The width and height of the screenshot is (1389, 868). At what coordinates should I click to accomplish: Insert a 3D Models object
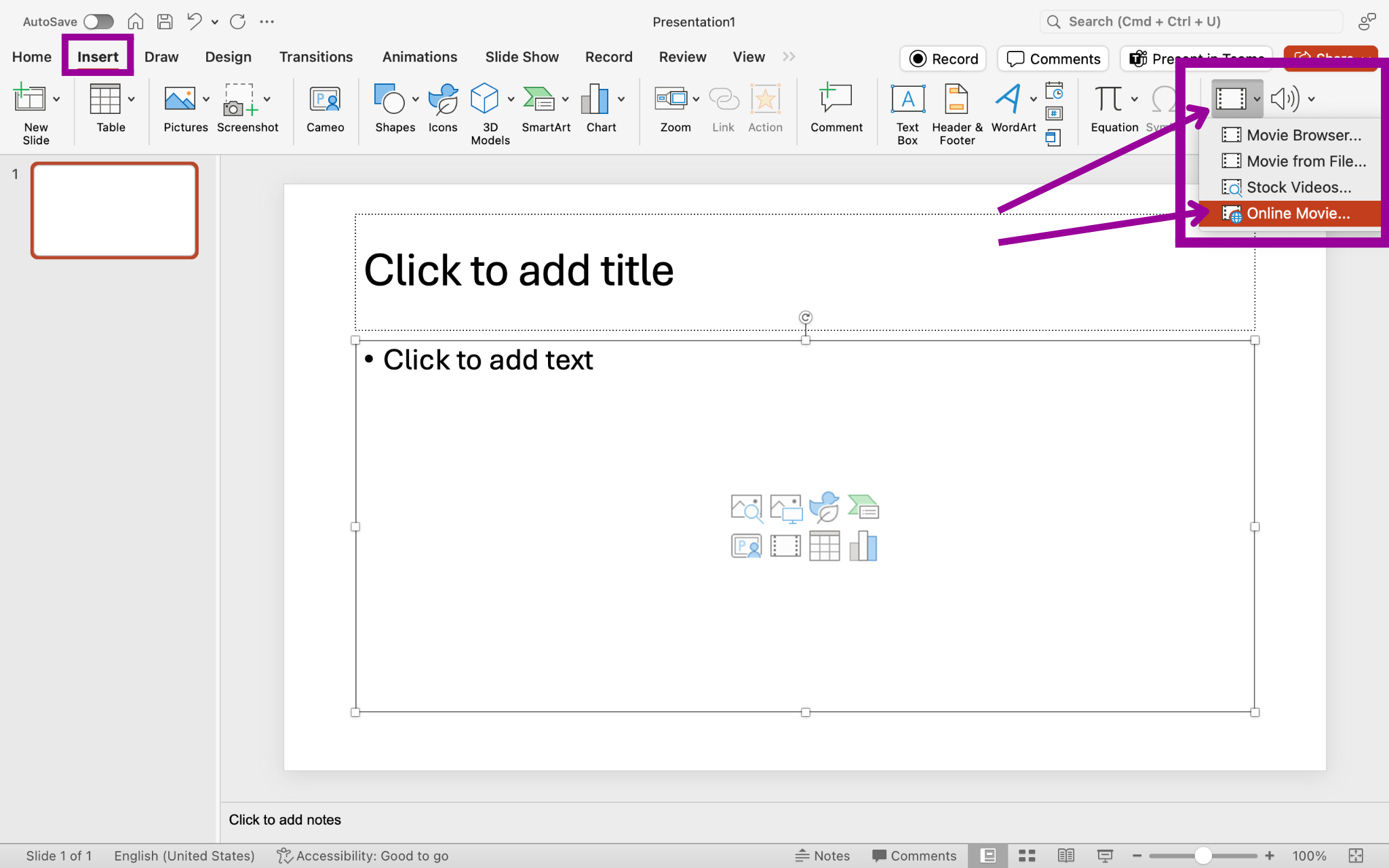click(484, 99)
